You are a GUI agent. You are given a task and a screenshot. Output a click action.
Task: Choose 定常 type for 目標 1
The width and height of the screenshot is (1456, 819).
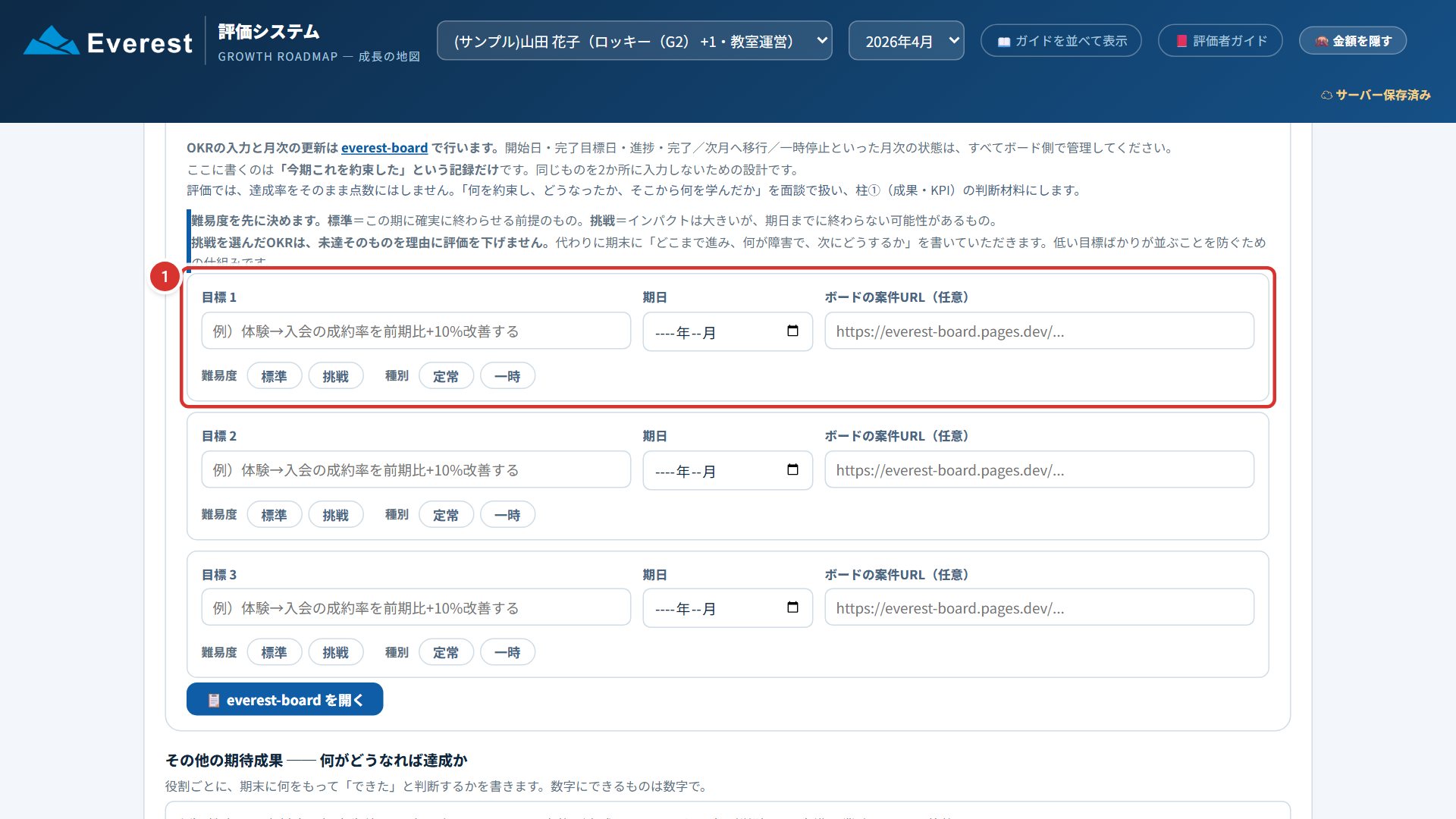[x=446, y=376]
